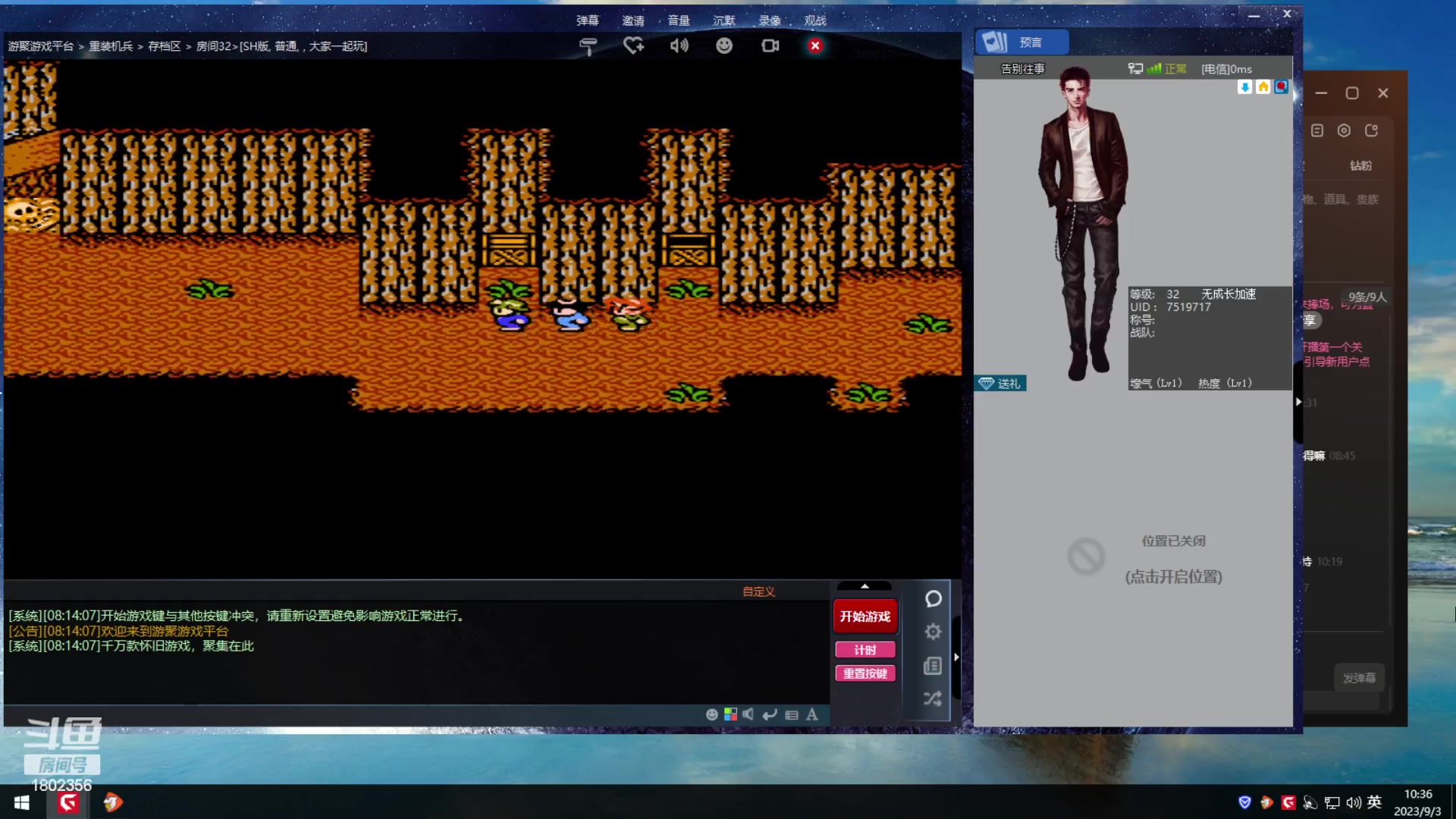Click the orange home icon in profile
Viewport: 1456px width, 819px height.
click(1263, 87)
